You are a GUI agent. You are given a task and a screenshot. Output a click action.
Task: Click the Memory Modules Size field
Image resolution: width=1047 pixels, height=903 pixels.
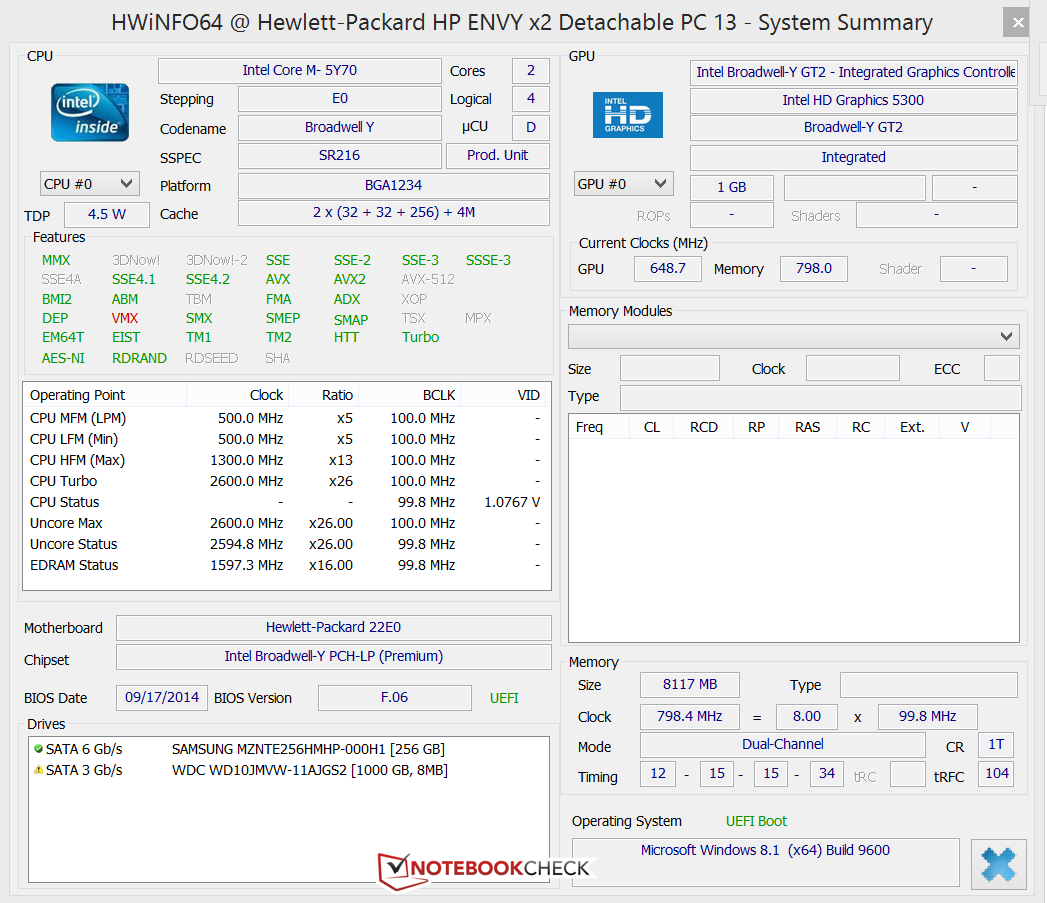tap(670, 368)
